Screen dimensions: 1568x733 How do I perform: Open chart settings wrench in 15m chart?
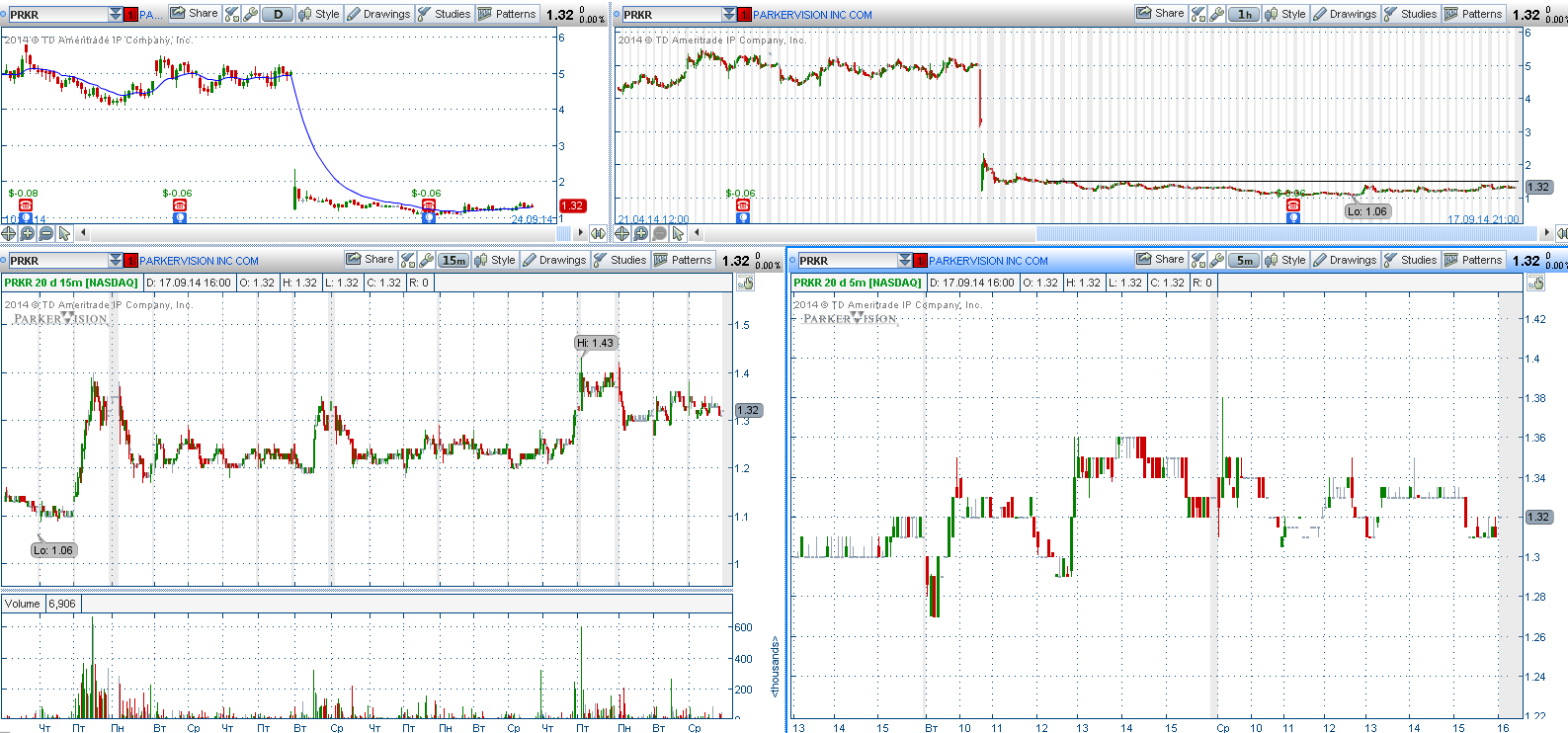pos(427,260)
